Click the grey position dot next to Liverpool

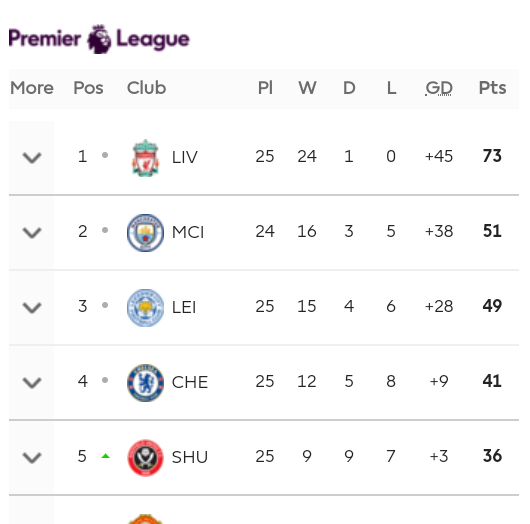tap(105, 155)
